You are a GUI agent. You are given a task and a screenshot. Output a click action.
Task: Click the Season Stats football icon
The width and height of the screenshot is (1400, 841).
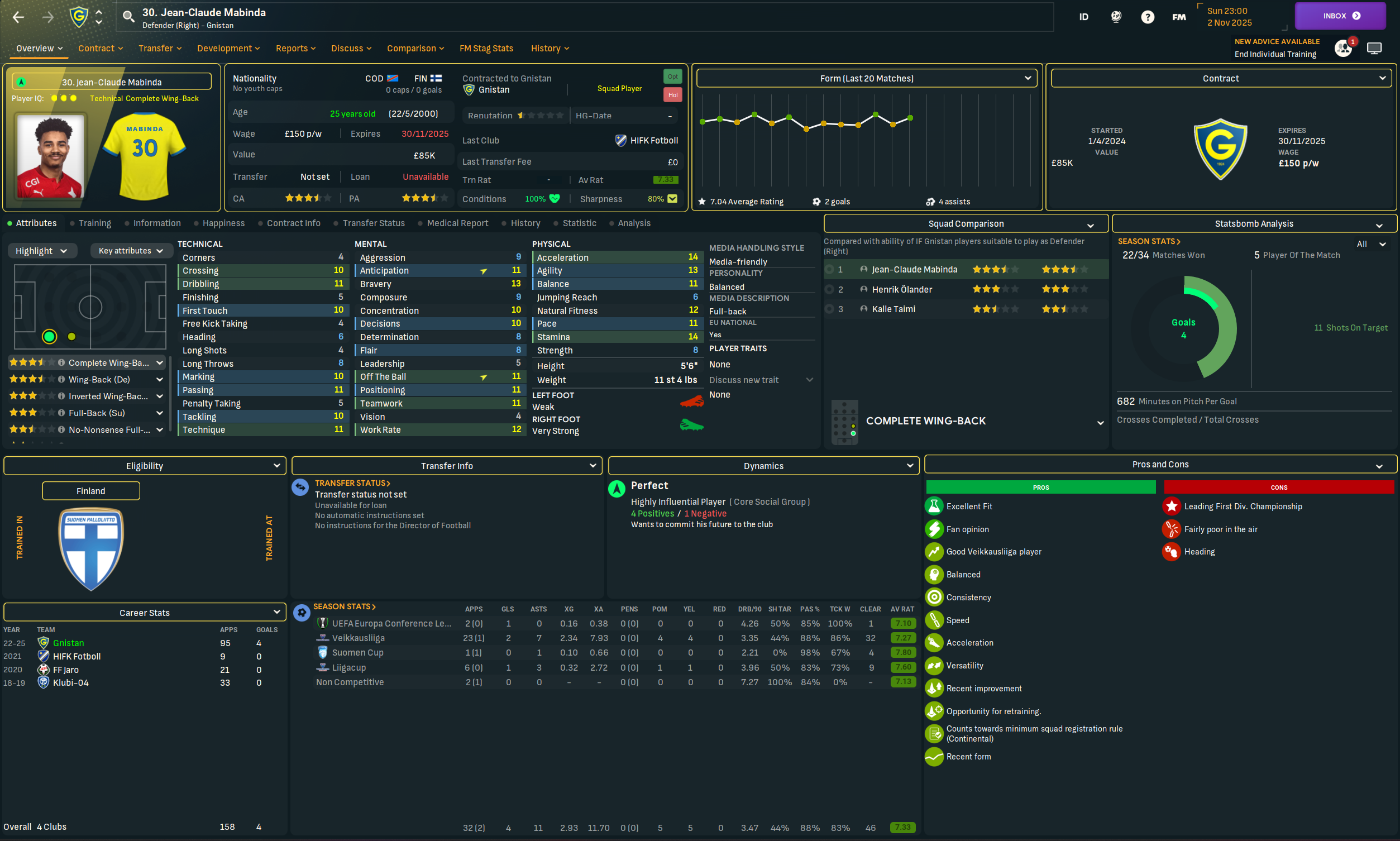coord(302,612)
